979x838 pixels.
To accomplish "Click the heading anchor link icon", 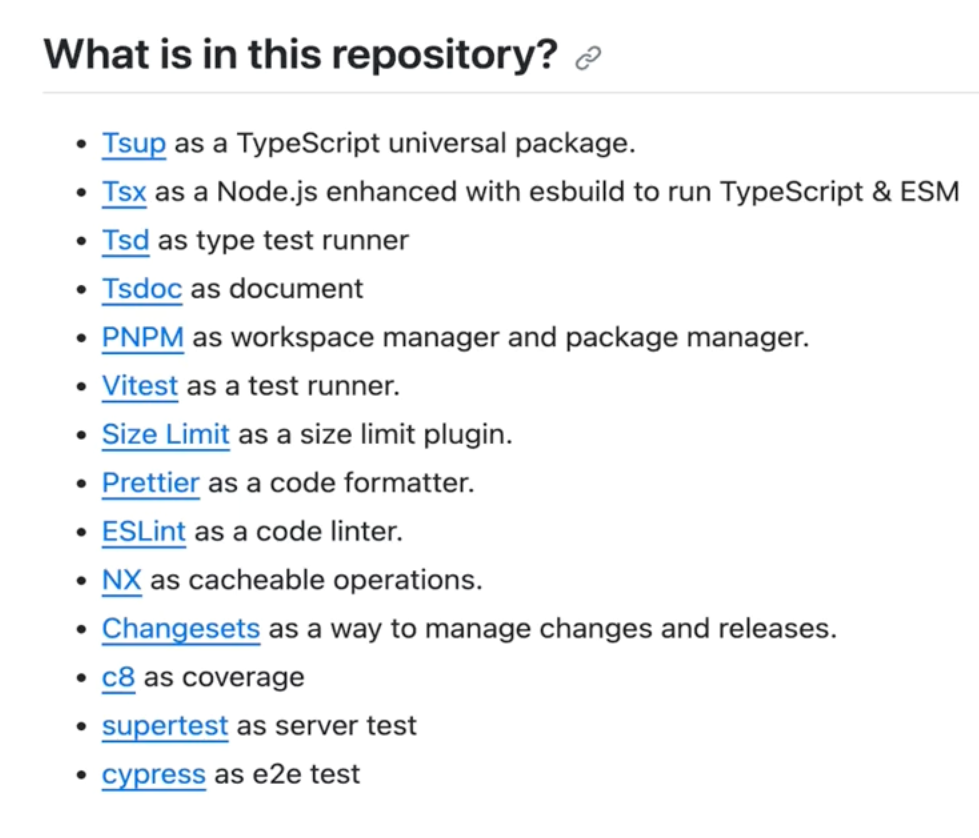I will tap(589, 59).
